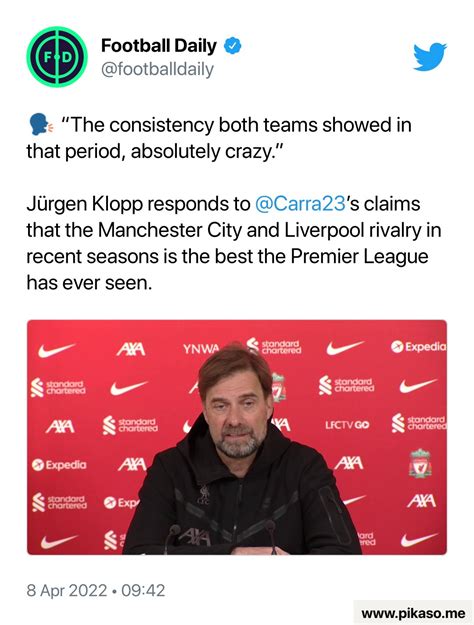Click the YNWA text on backdrop
This screenshot has height=625, width=474.
click(x=201, y=349)
